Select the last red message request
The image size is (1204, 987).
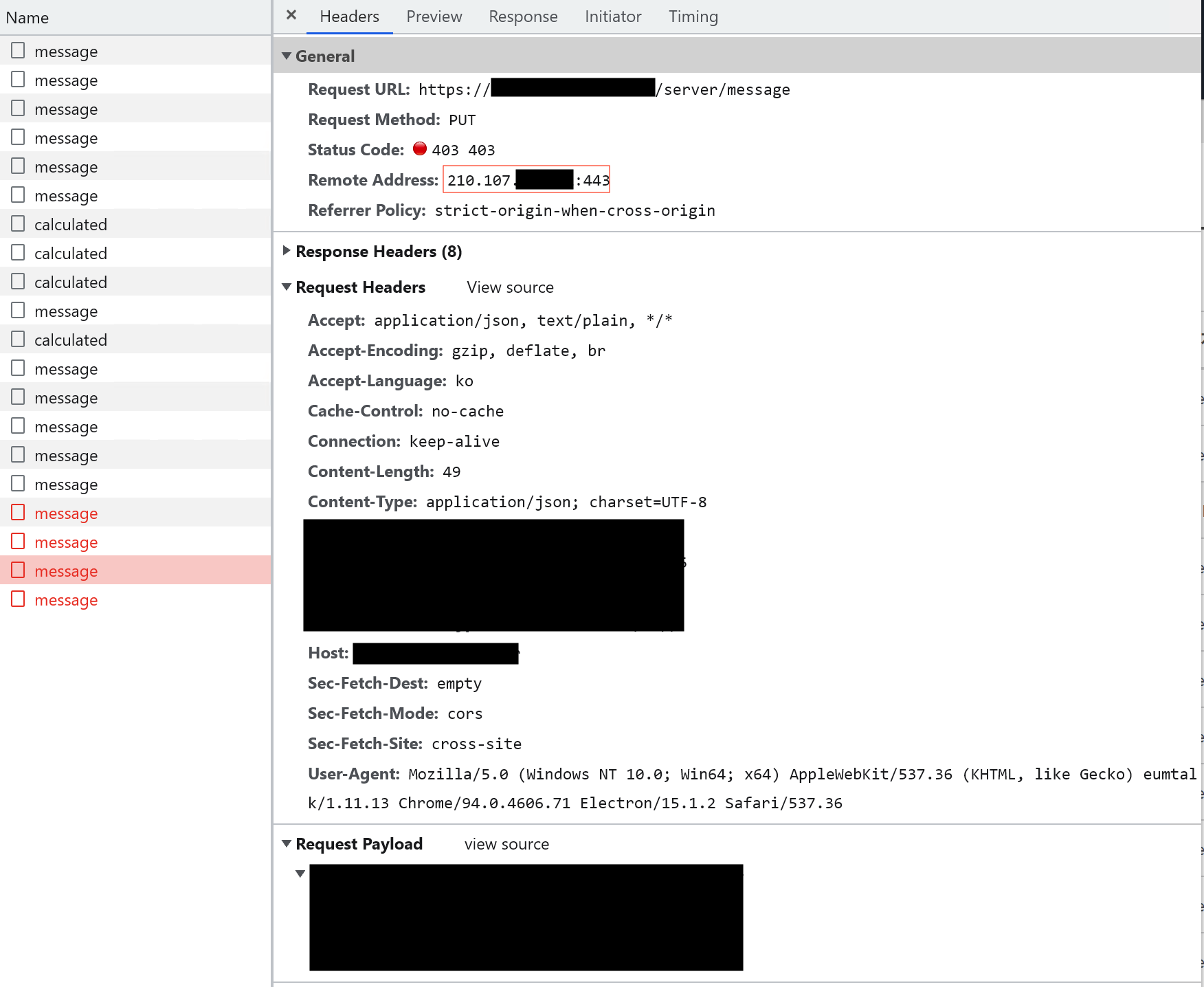135,599
